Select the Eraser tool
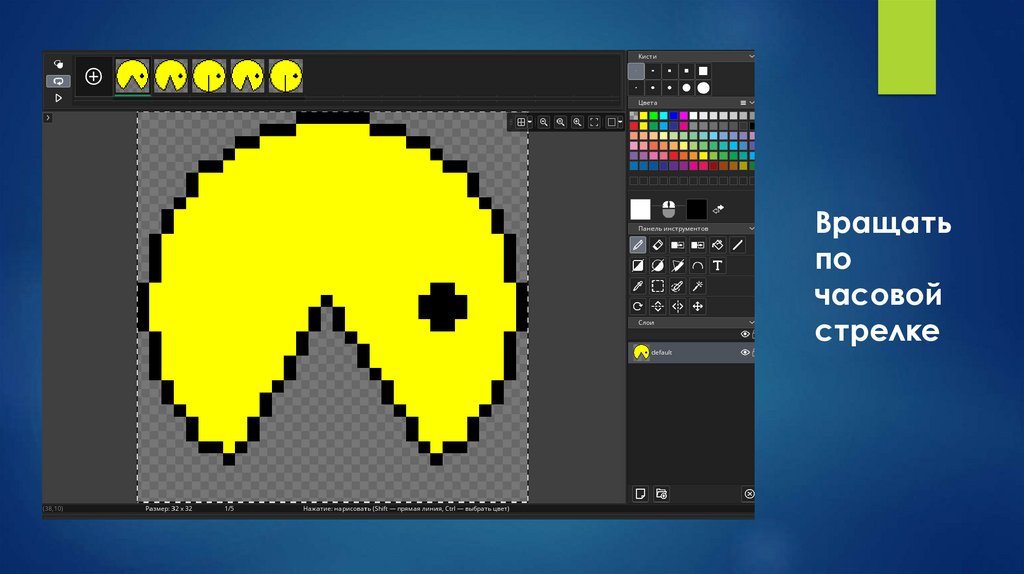Screen dimensions: 1024x574 658,245
